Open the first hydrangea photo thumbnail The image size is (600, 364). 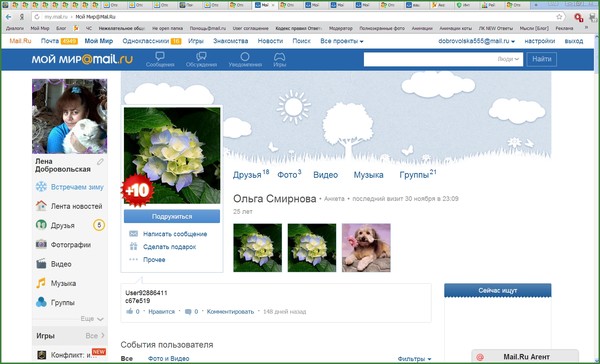[x=258, y=248]
